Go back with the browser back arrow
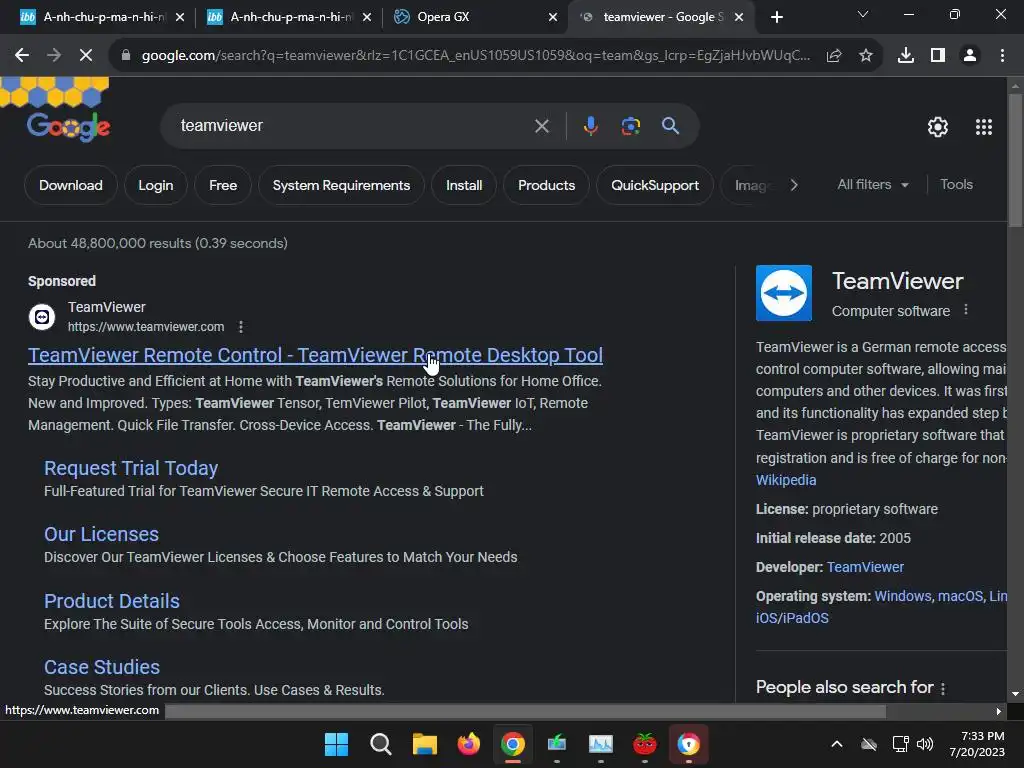1024x768 pixels. click(22, 56)
